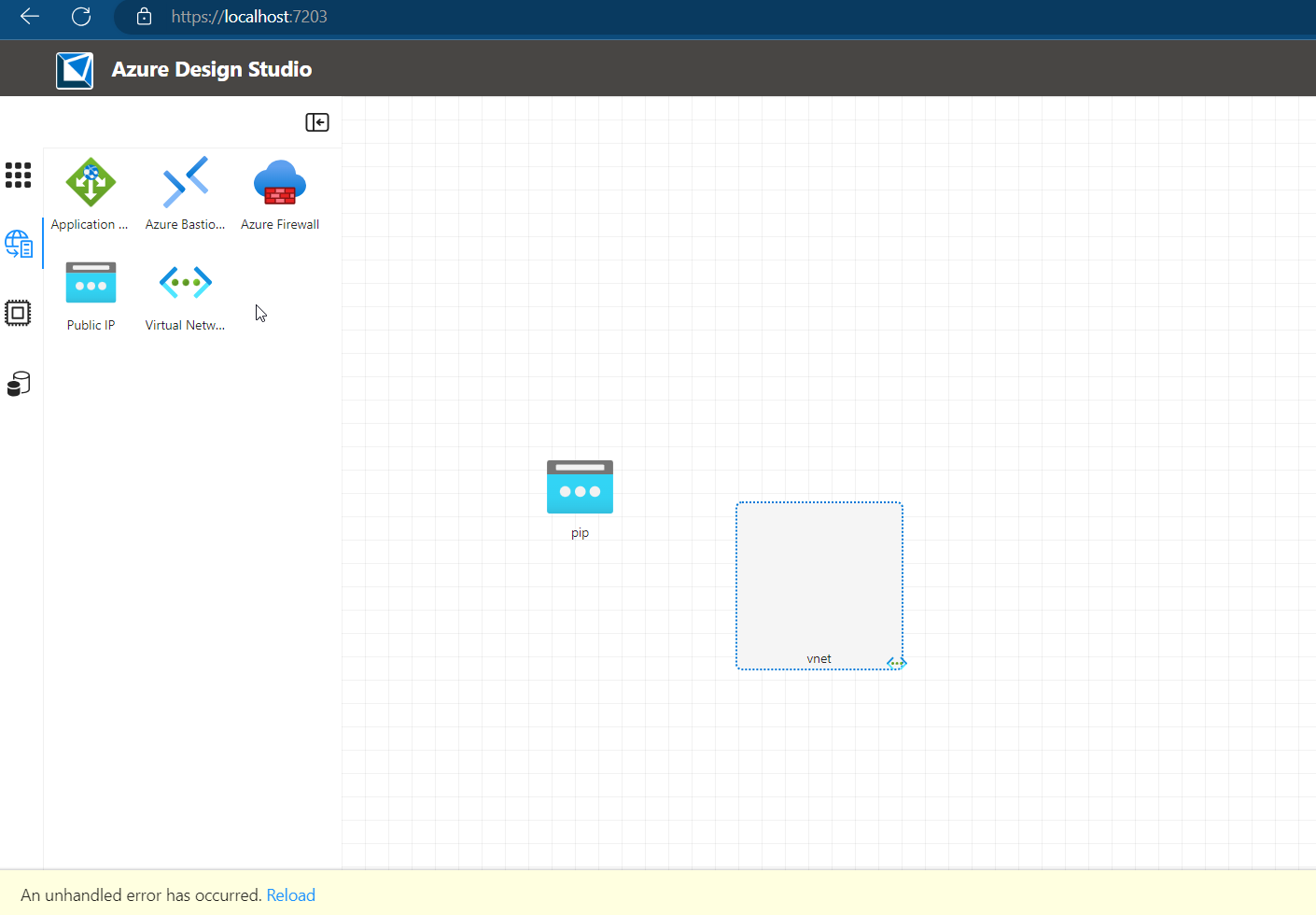This screenshot has width=1316, height=915.
Task: Open the Databases category in the sidebar
Action: 18,383
